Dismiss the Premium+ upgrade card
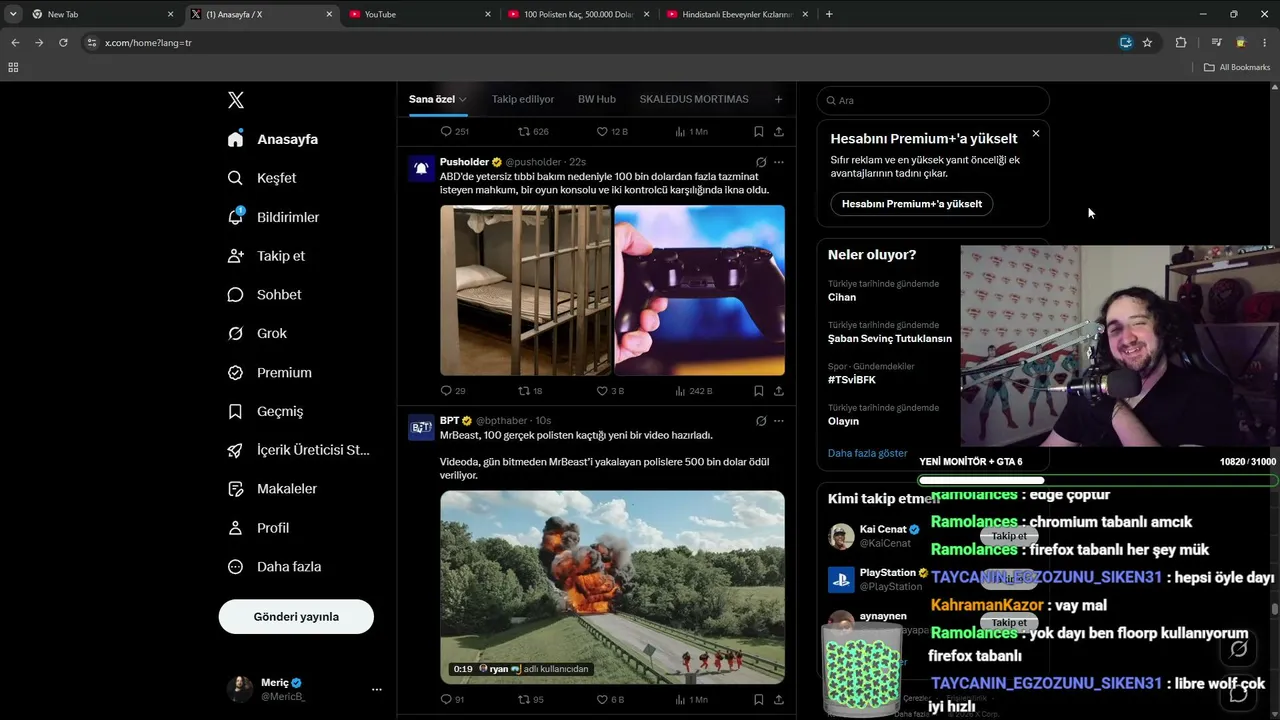The height and width of the screenshot is (720, 1280). point(1036,134)
